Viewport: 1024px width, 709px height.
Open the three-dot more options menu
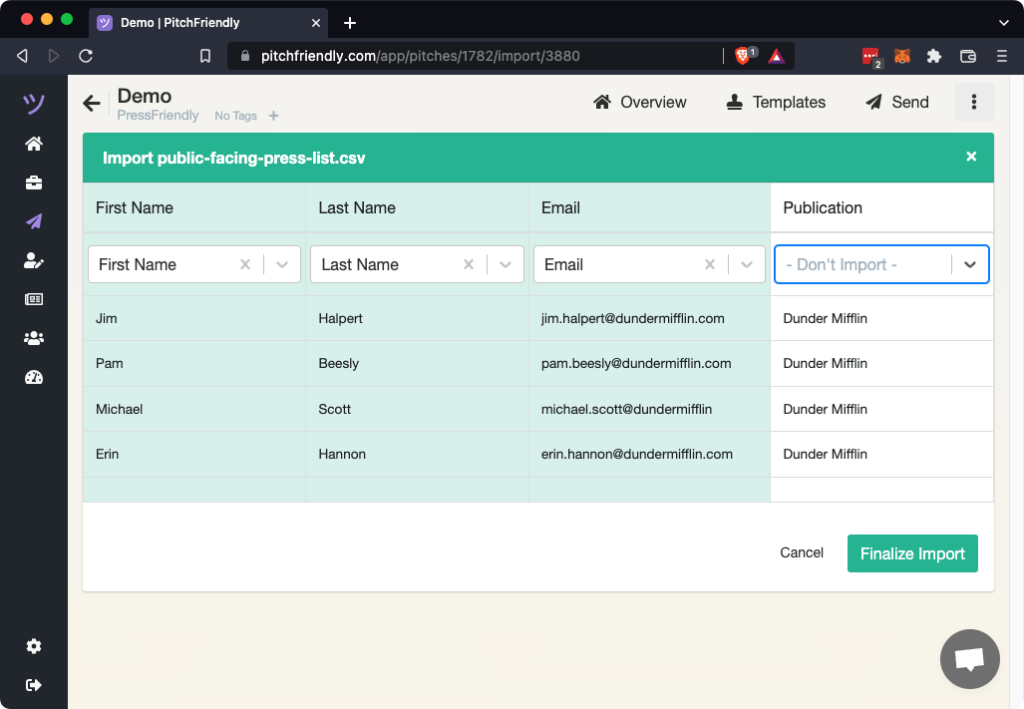pyautogui.click(x=973, y=102)
